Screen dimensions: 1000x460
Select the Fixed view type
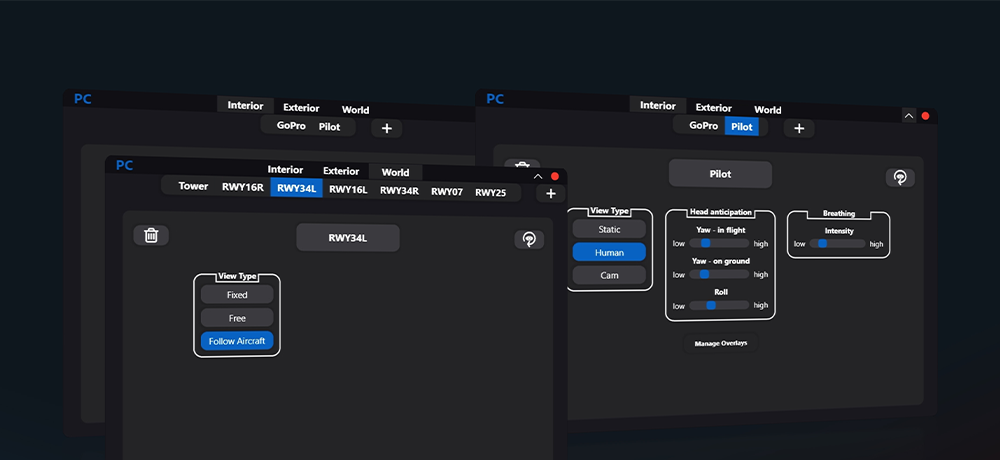(237, 295)
